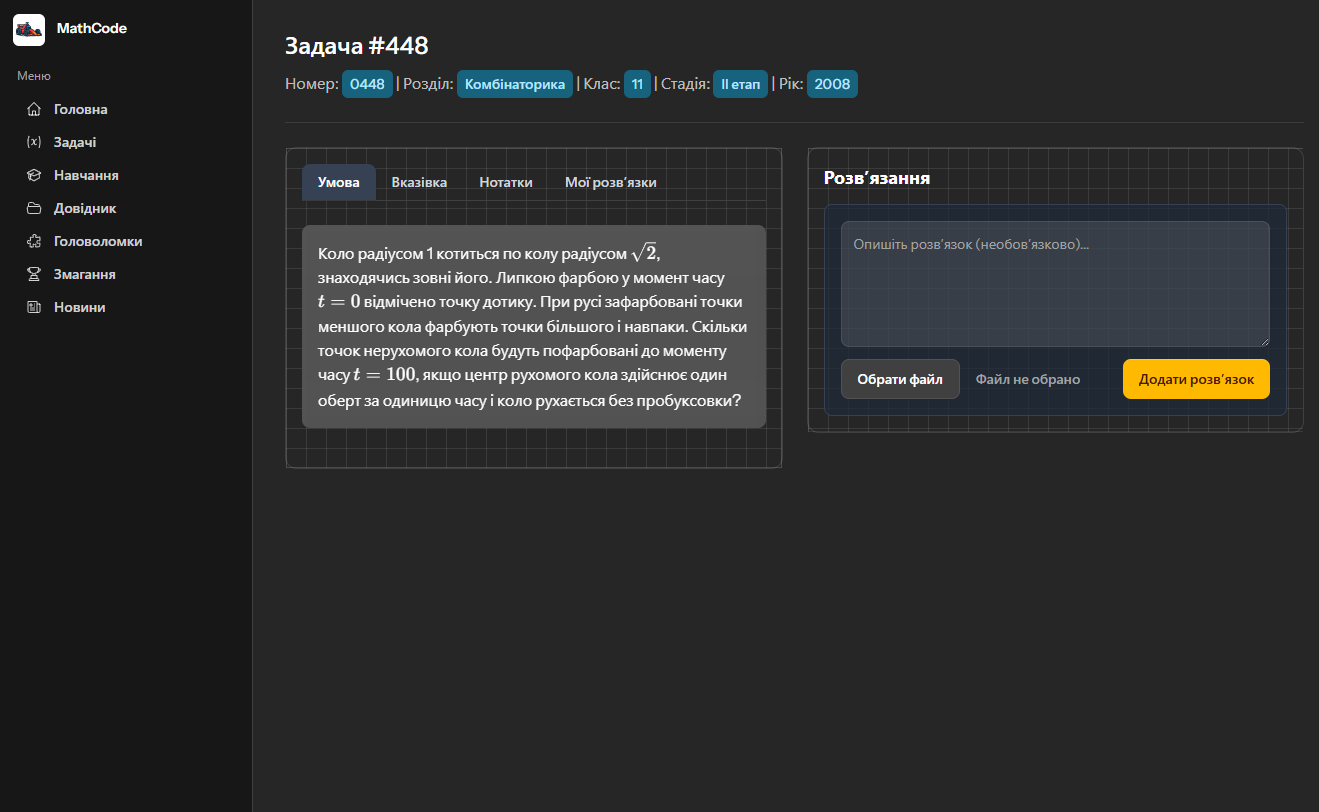Submit with the Додати розв'язок button
This screenshot has height=812, width=1319.
tap(1196, 379)
